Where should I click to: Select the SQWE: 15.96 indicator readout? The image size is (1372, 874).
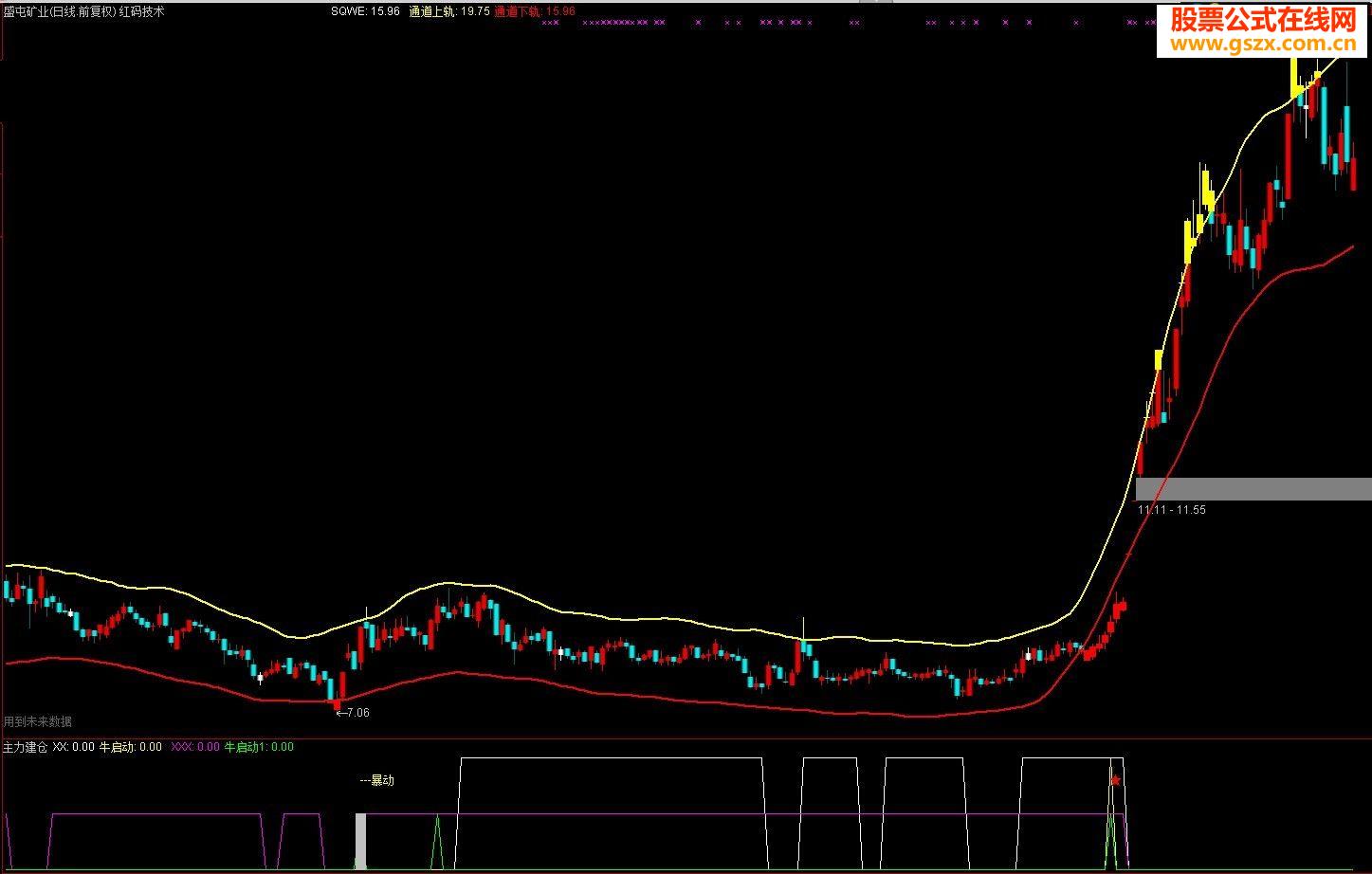365,11
